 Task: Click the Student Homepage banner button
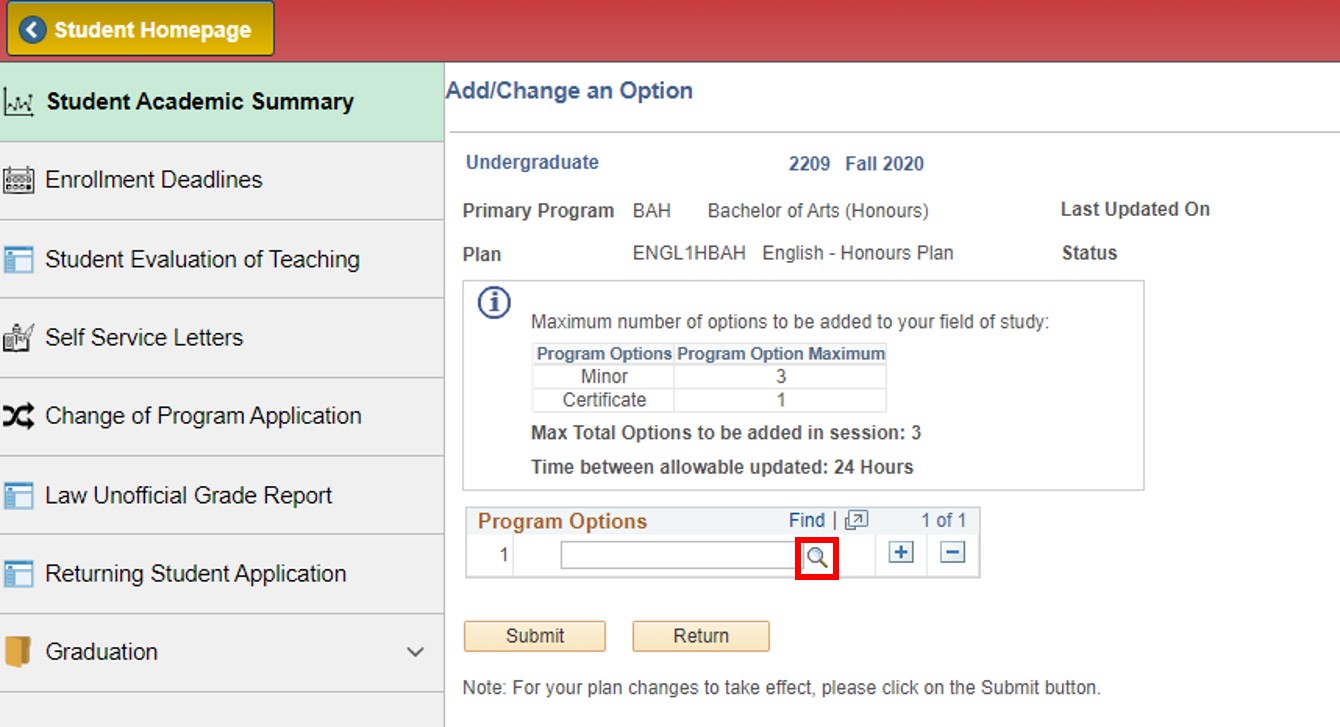pos(139,29)
